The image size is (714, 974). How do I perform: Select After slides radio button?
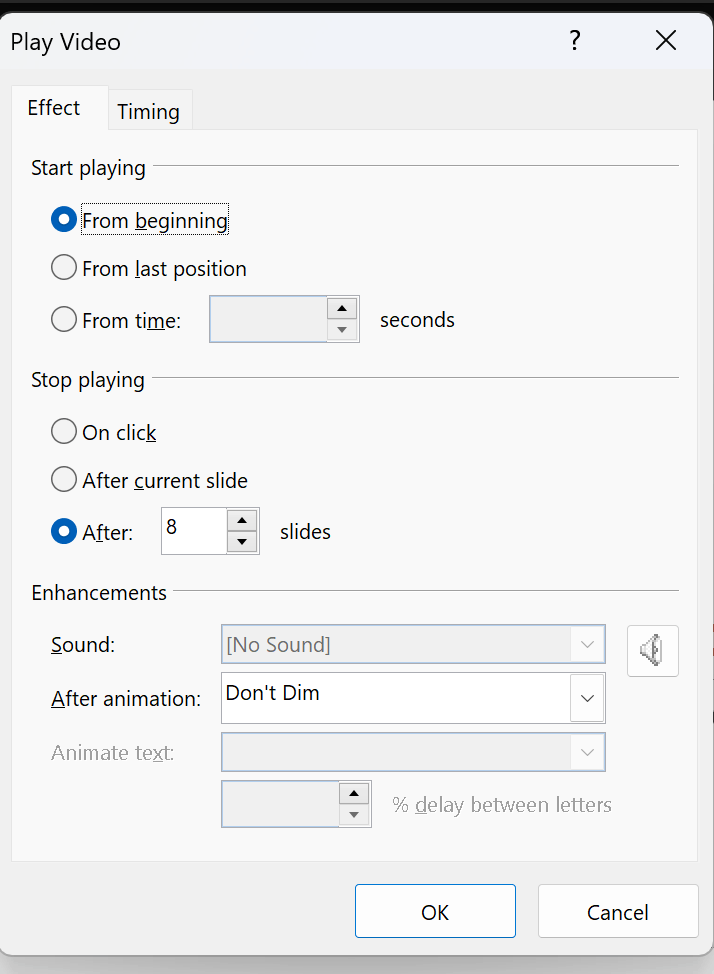coord(64,532)
